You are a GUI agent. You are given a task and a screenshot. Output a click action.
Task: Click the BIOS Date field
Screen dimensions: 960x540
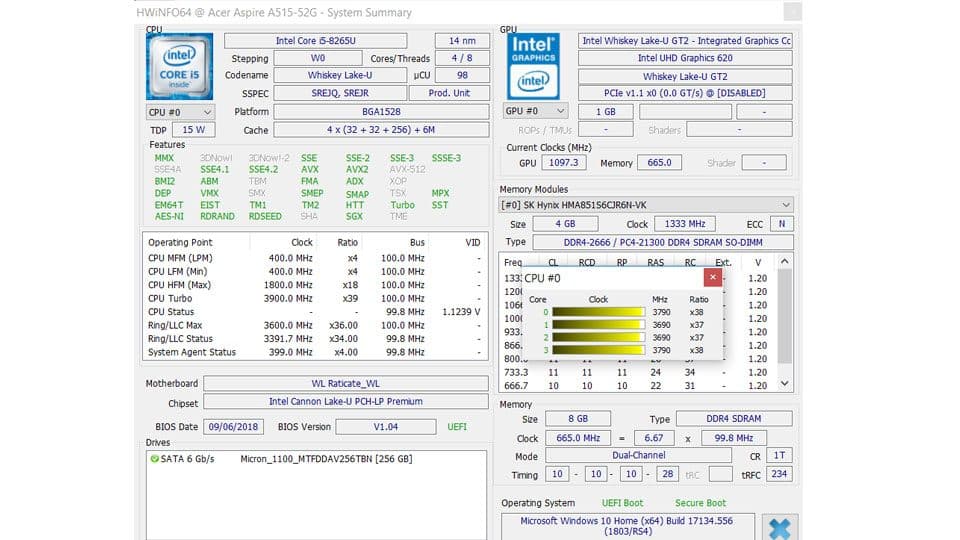click(232, 427)
